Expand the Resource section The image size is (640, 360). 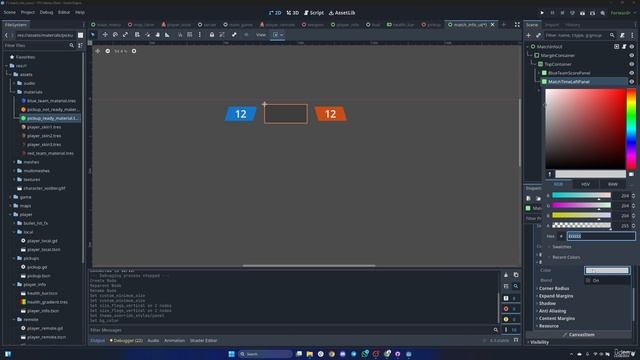(x=549, y=326)
